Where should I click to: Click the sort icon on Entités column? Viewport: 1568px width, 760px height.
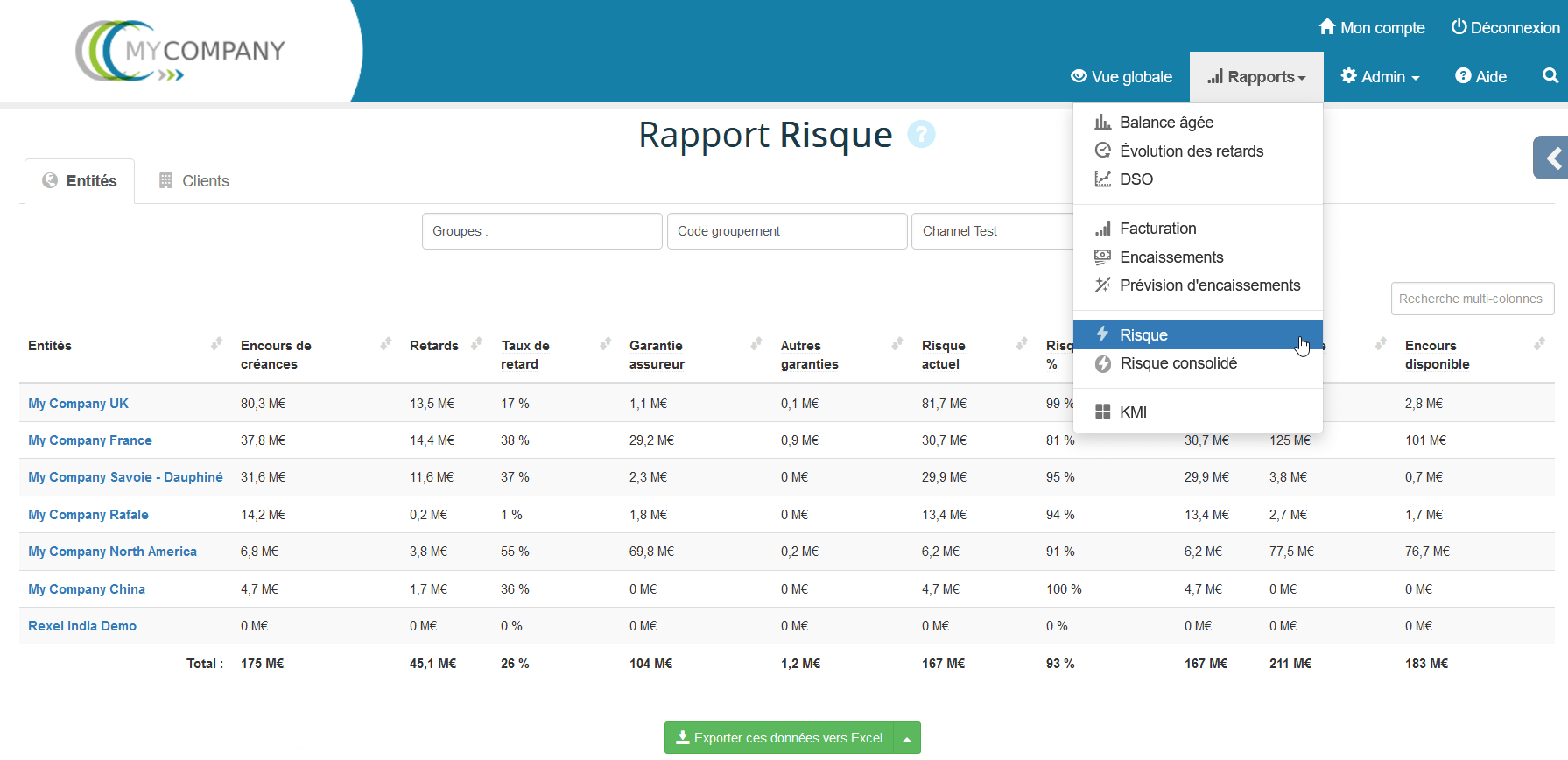pyautogui.click(x=216, y=344)
